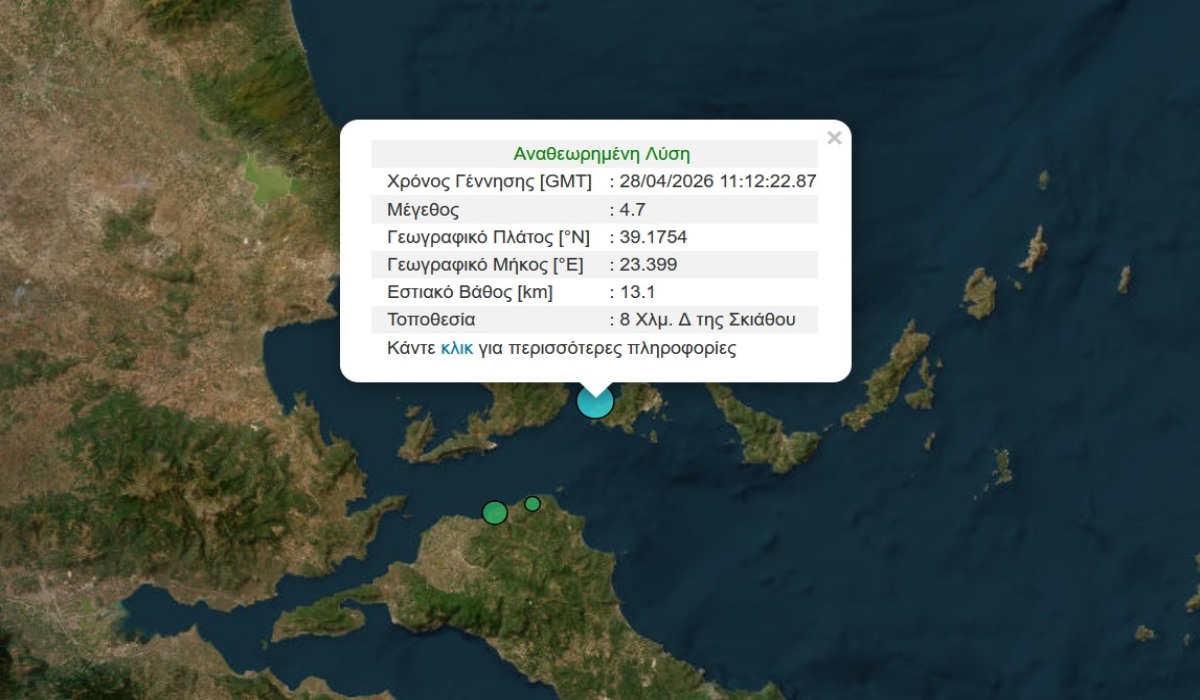Click the 'Μέγεθος' row label
Viewport: 1200px width, 700px height.
(423, 209)
